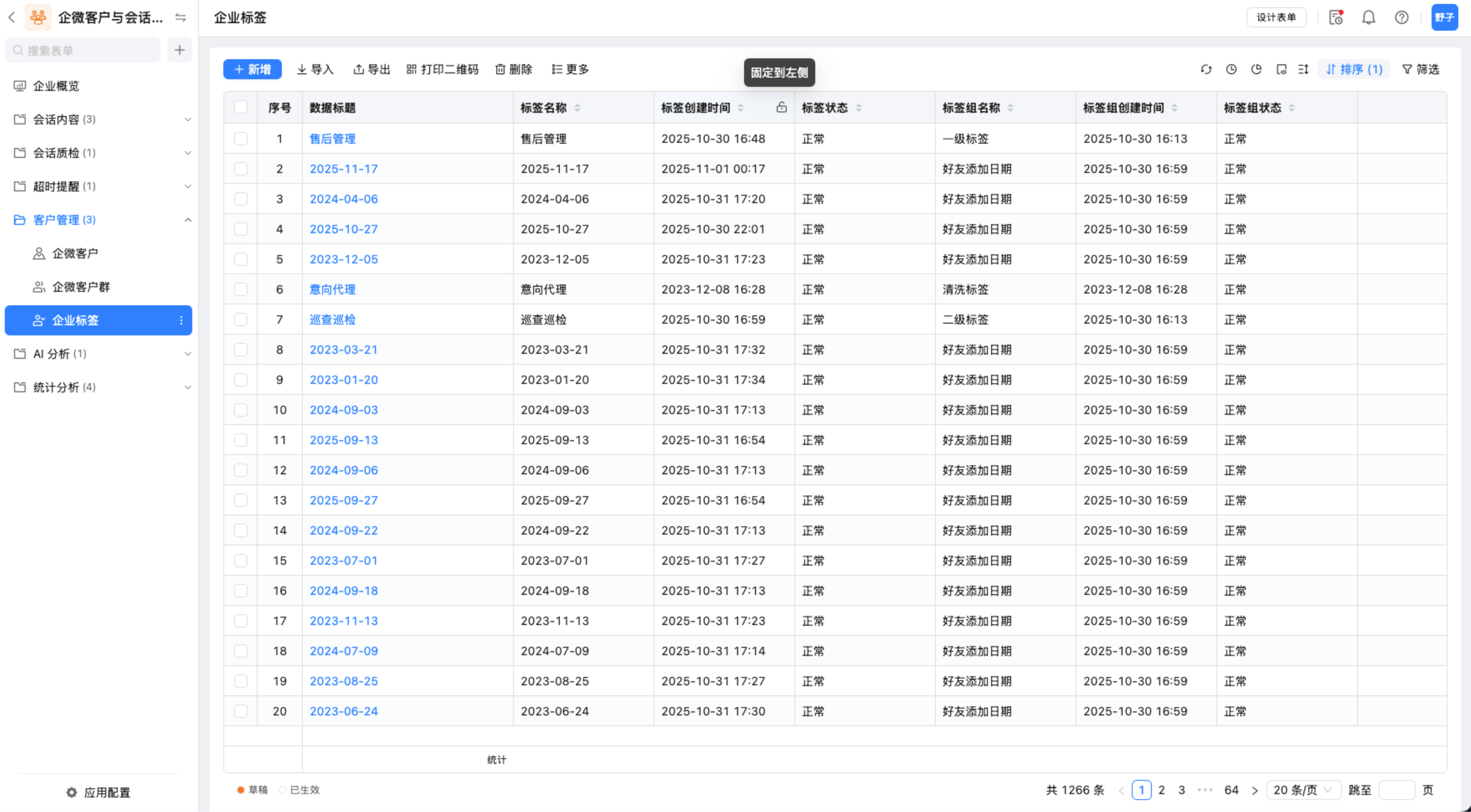
Task: Open the 巡查巡检 record link
Action: tap(332, 320)
